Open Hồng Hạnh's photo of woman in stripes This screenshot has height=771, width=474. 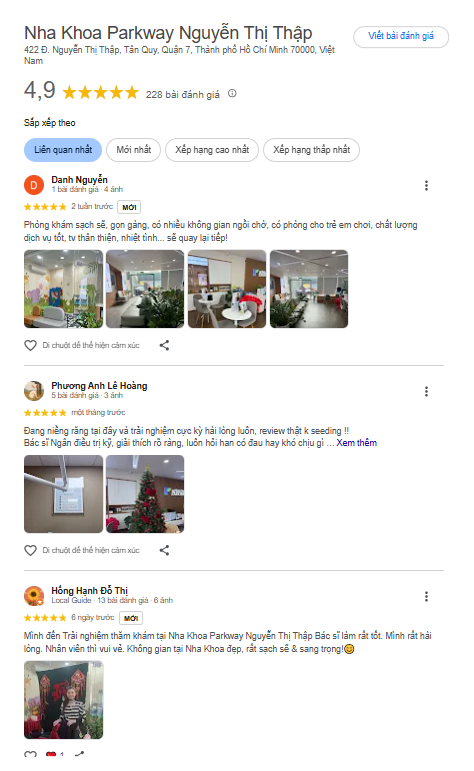[63, 700]
